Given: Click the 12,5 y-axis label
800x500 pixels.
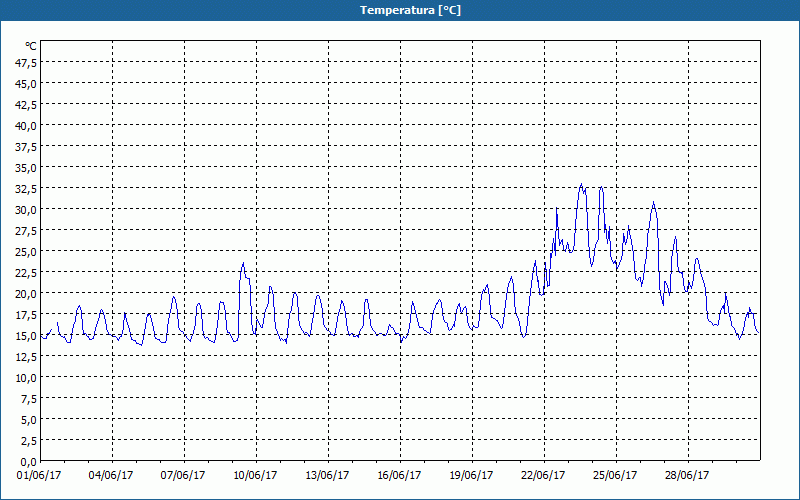Looking at the screenshot, I should point(27,357).
